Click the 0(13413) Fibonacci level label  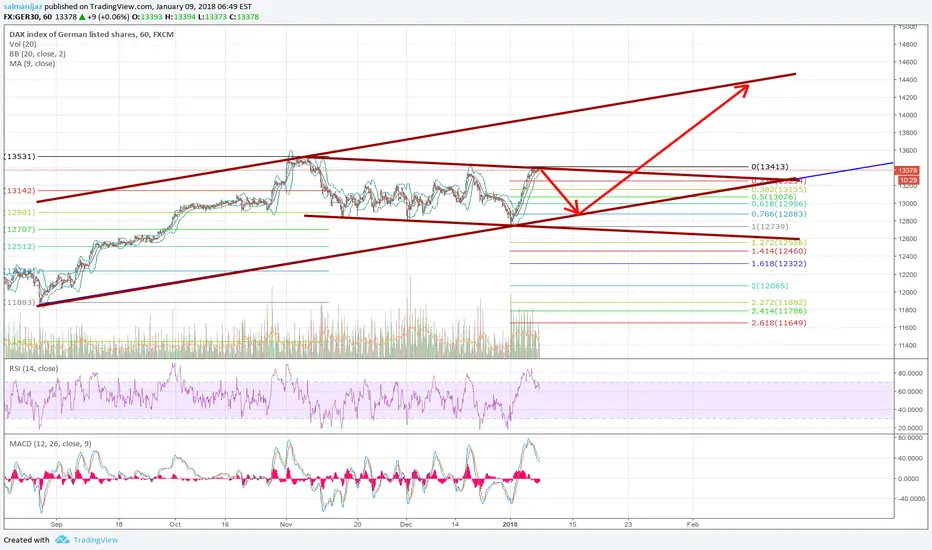pos(770,167)
